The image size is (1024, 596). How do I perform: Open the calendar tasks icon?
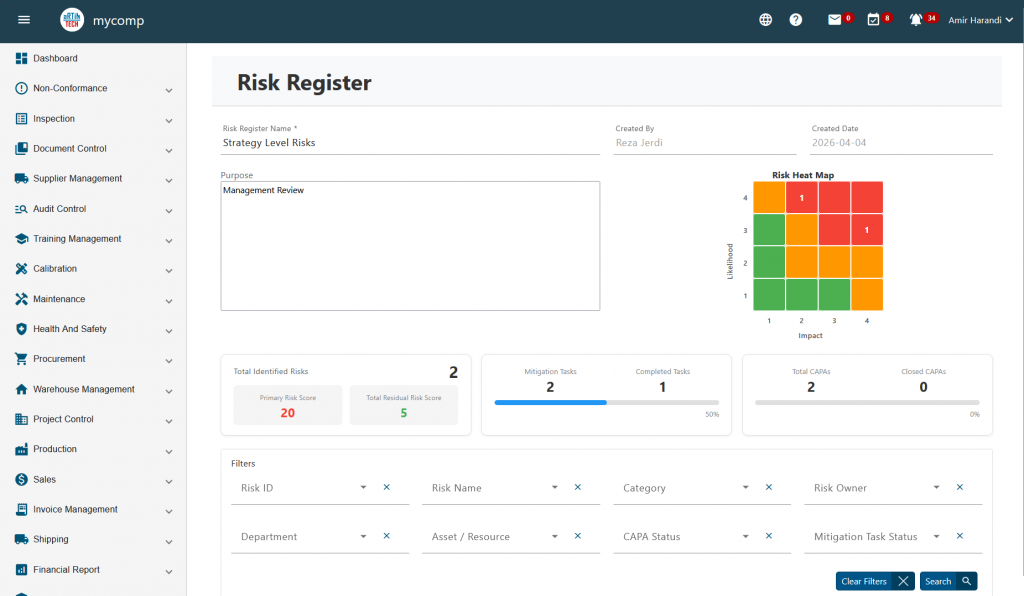point(873,20)
